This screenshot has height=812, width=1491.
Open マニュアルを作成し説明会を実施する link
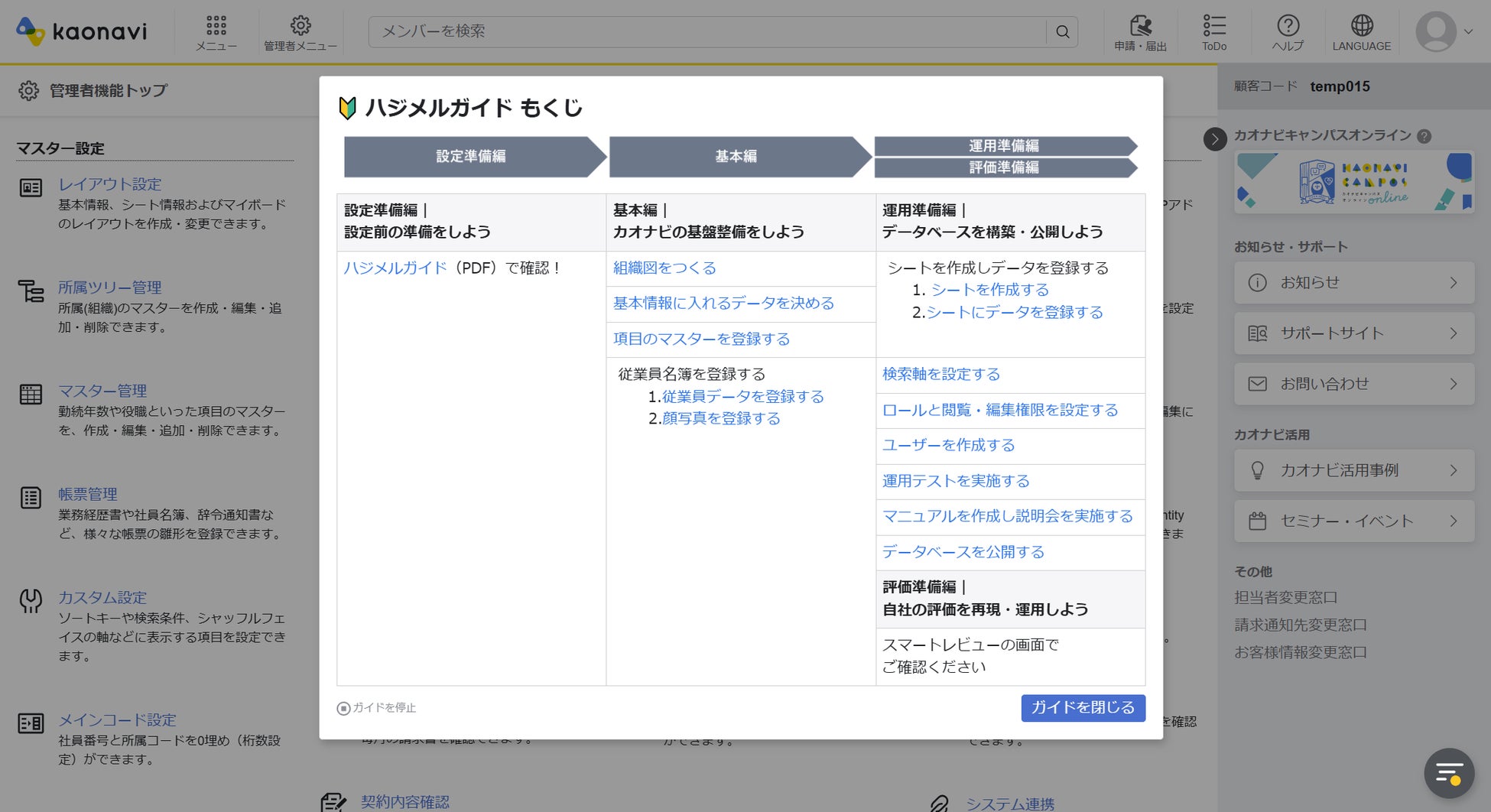[1008, 517]
